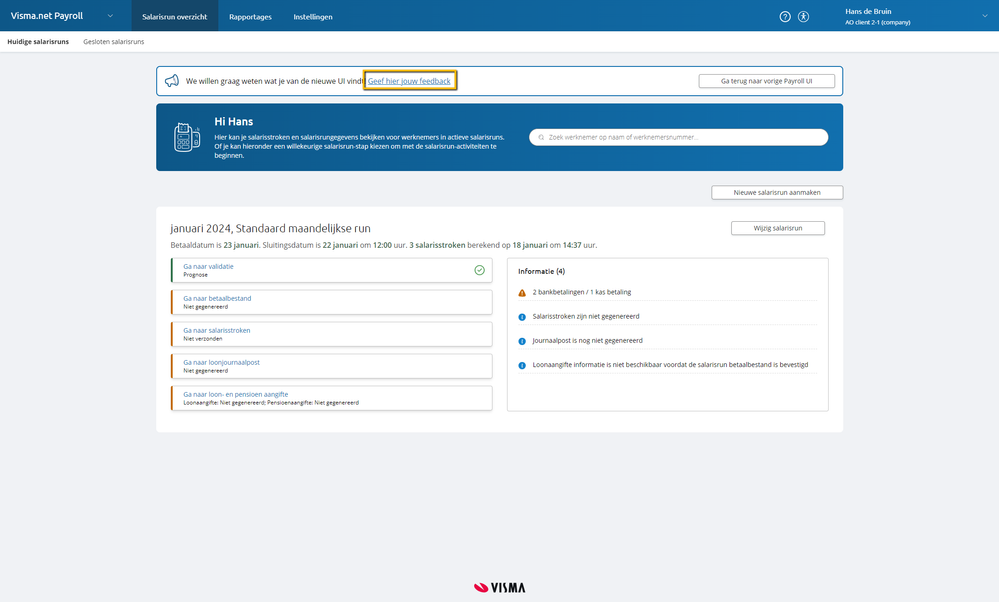Open the accessibility icon in header
Viewport: 999px width, 602px height.
pyautogui.click(x=803, y=17)
